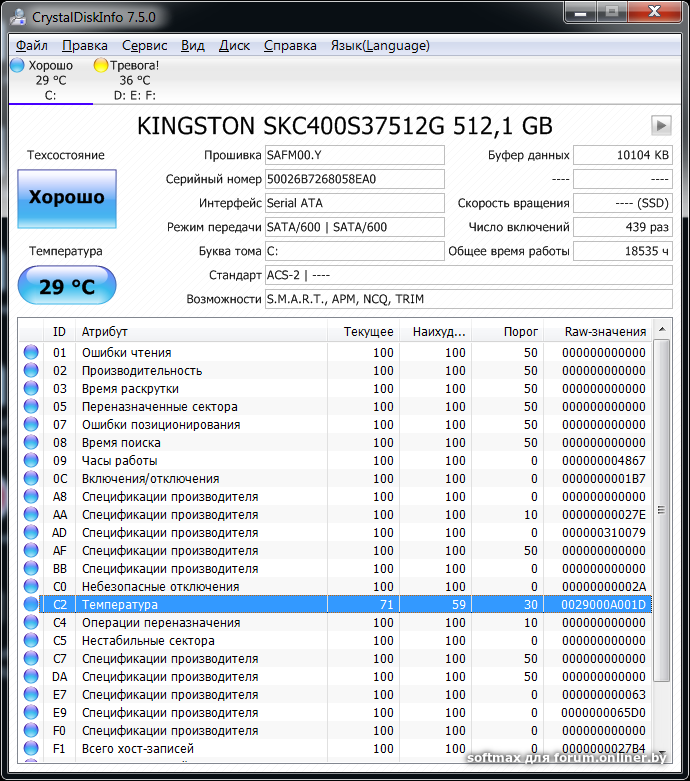Image resolution: width=690 pixels, height=781 pixels.
Task: Click the yellow Тревога! disk status icon
Action: [x=101, y=65]
